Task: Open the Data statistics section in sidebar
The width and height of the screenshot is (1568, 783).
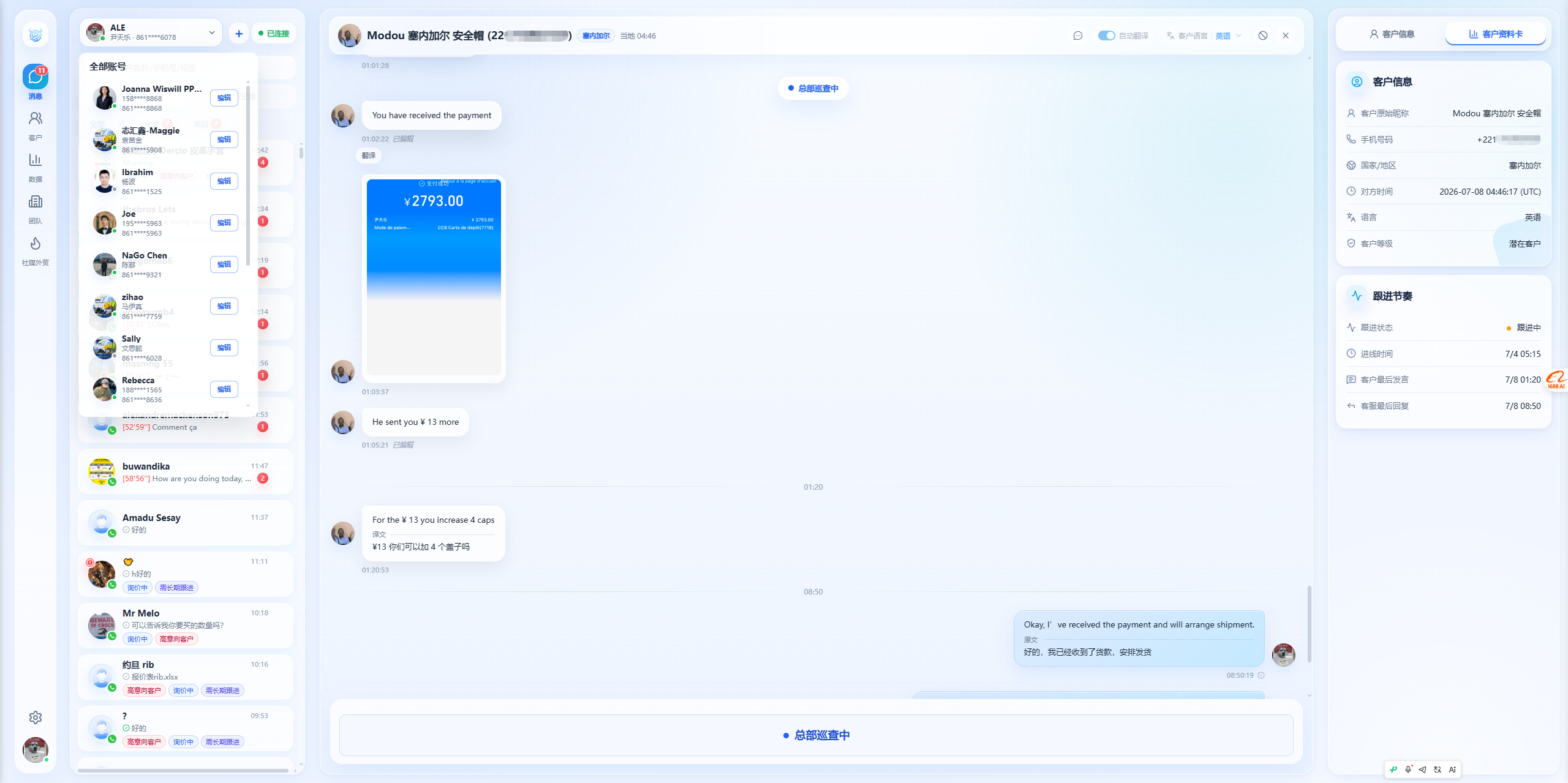Action: (x=36, y=167)
